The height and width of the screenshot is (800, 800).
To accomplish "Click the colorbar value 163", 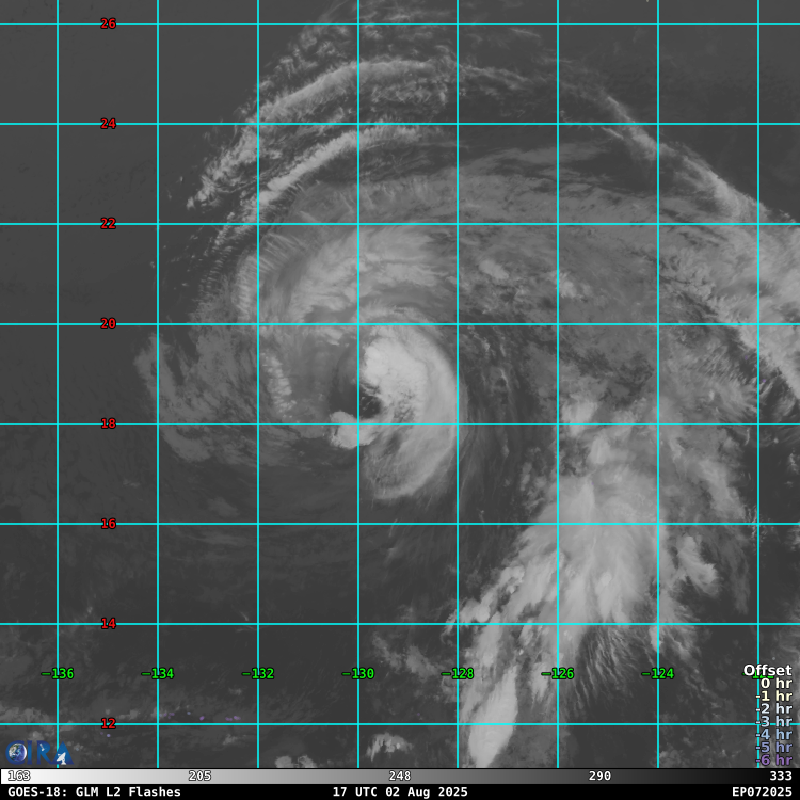I will pyautogui.click(x=19, y=776).
